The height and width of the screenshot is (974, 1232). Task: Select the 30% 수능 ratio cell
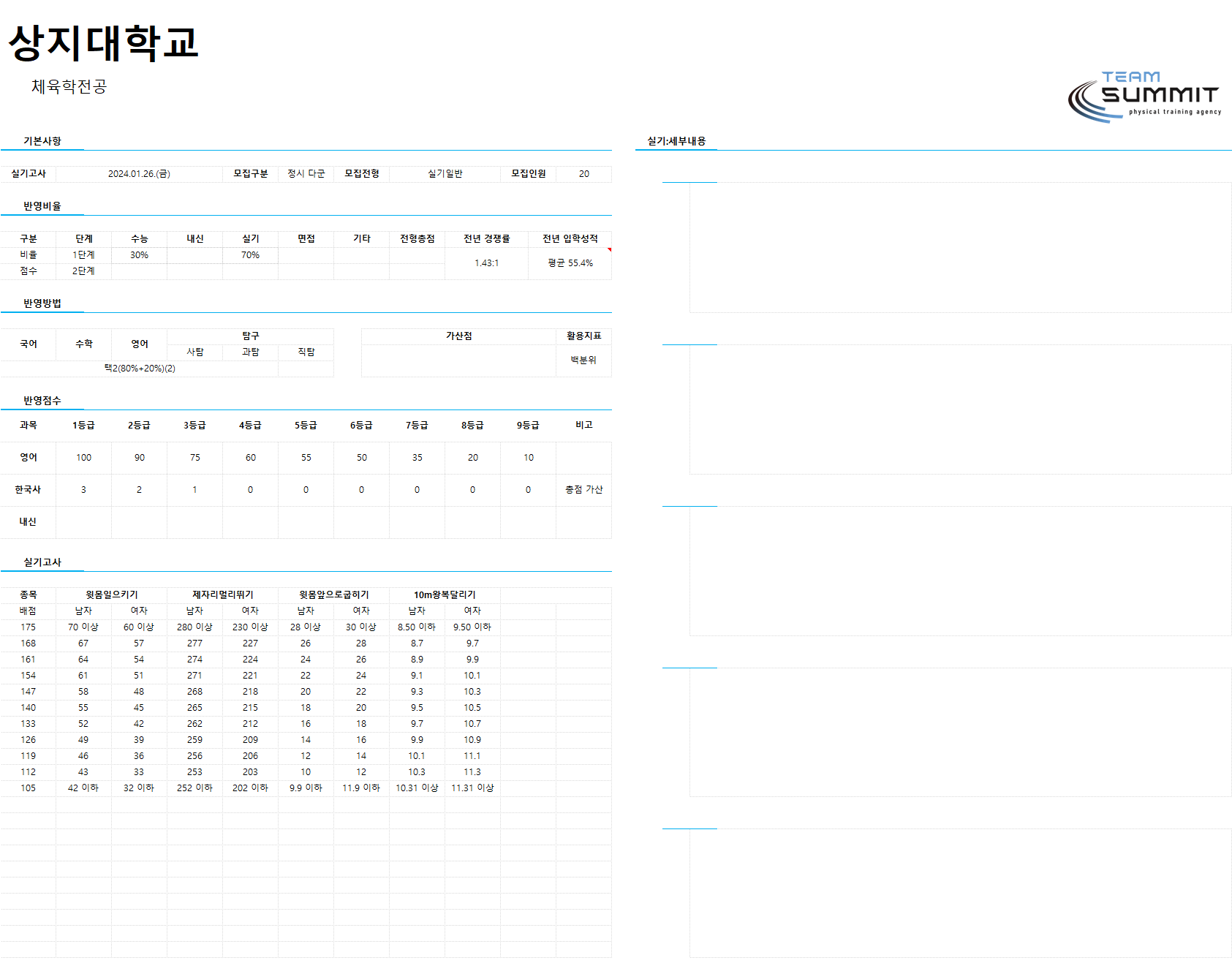pyautogui.click(x=140, y=255)
